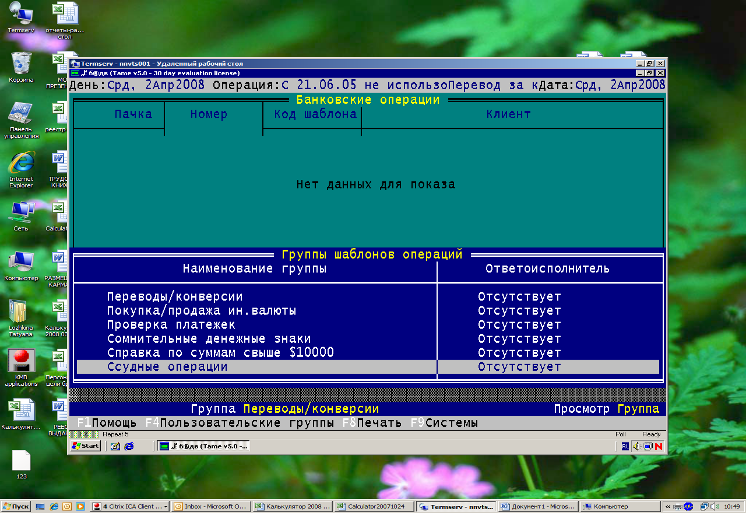Open the Сеть network desktop icon
Image resolution: width=746 pixels, height=513 pixels.
pos(21,216)
